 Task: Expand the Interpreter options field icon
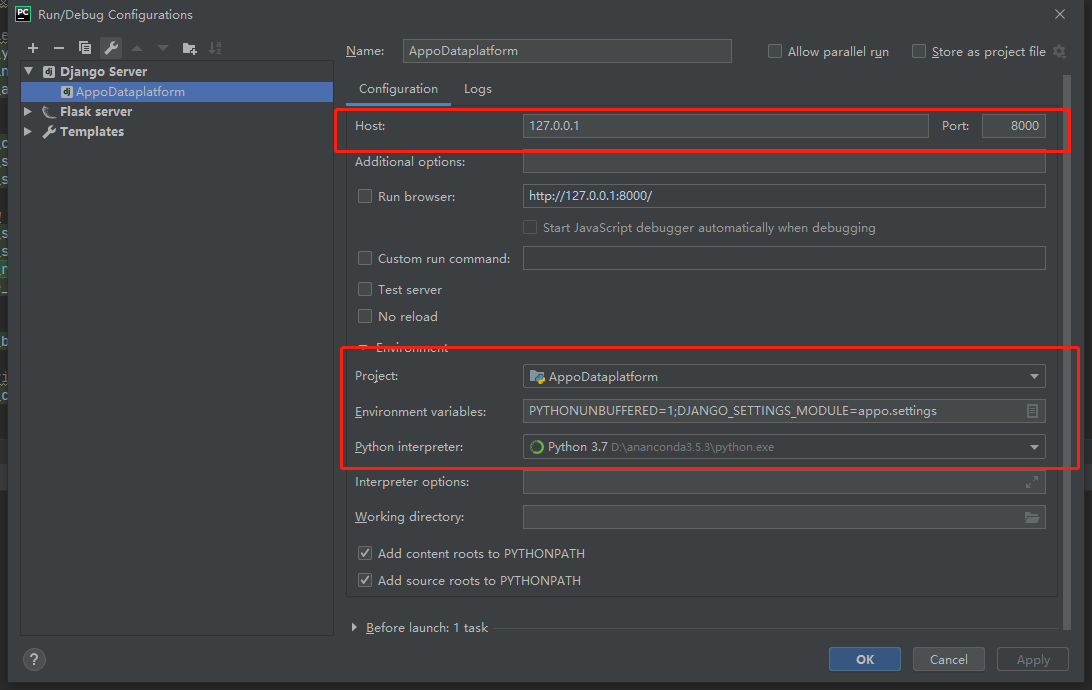pyautogui.click(x=1031, y=482)
